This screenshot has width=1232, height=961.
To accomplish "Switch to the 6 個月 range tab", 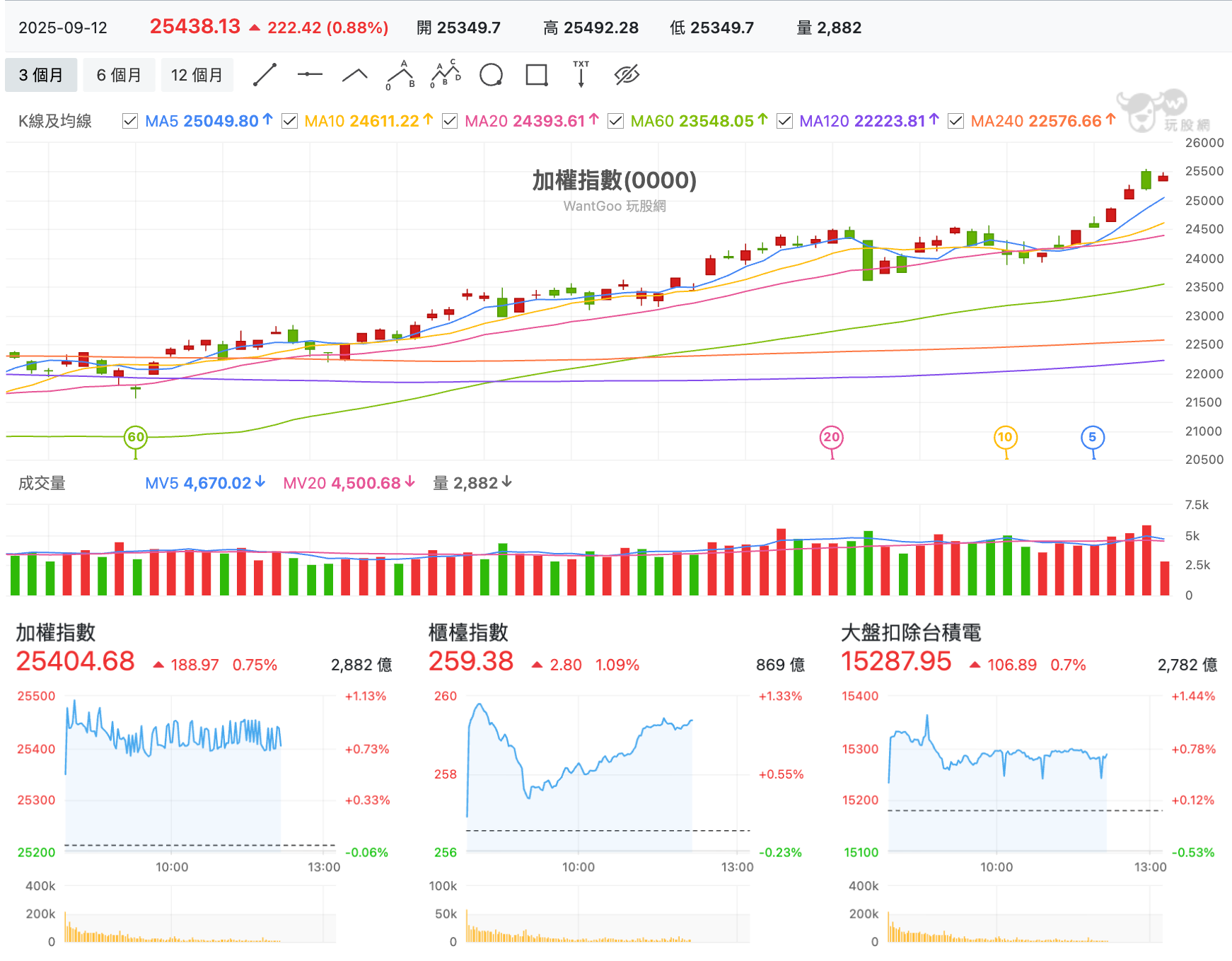I will [119, 75].
